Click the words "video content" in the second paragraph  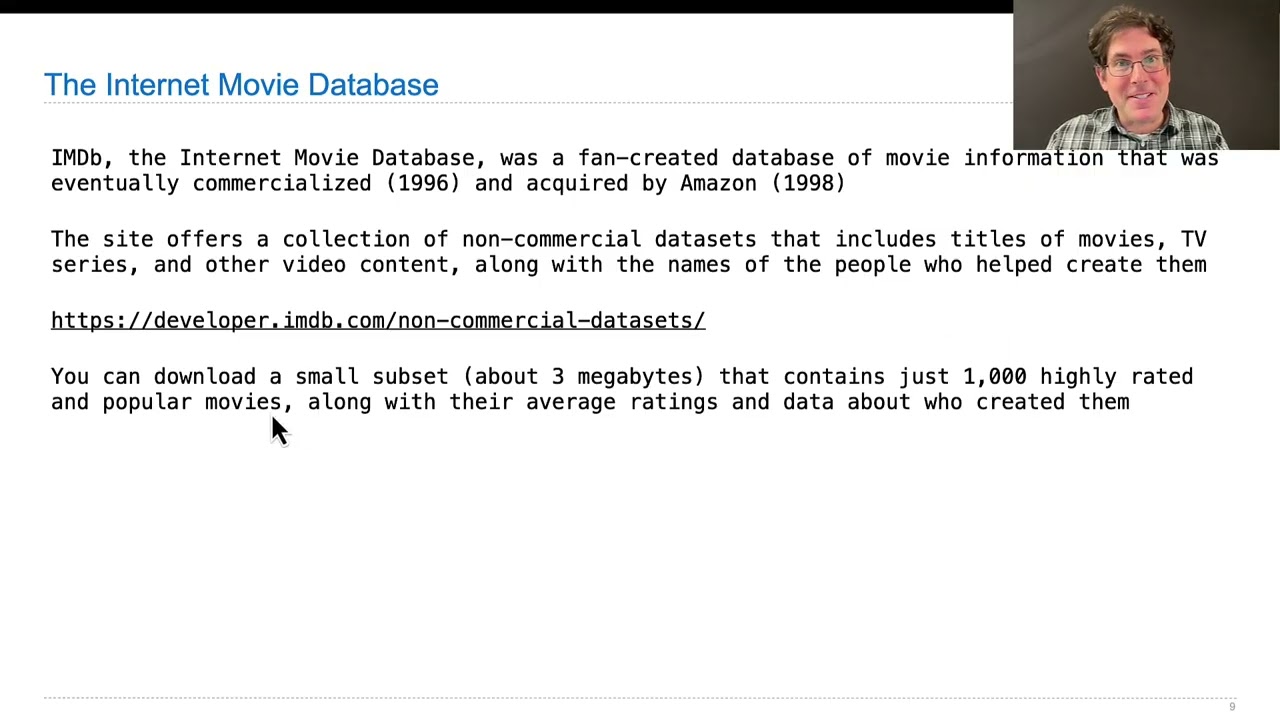point(366,265)
